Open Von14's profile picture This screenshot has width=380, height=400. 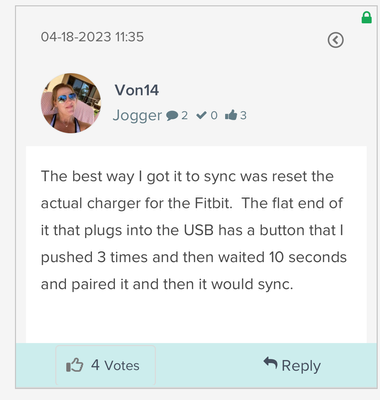click(71, 103)
